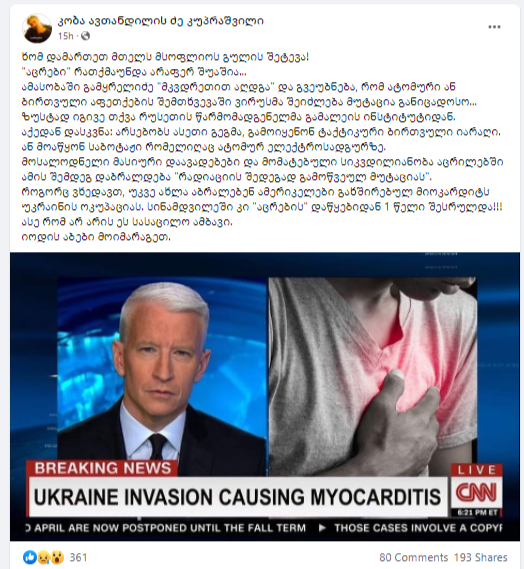The image size is (524, 569).
Task: Click the UKRAINE INVASION CAUSING MYOCARDITIS headline
Action: coord(238,497)
